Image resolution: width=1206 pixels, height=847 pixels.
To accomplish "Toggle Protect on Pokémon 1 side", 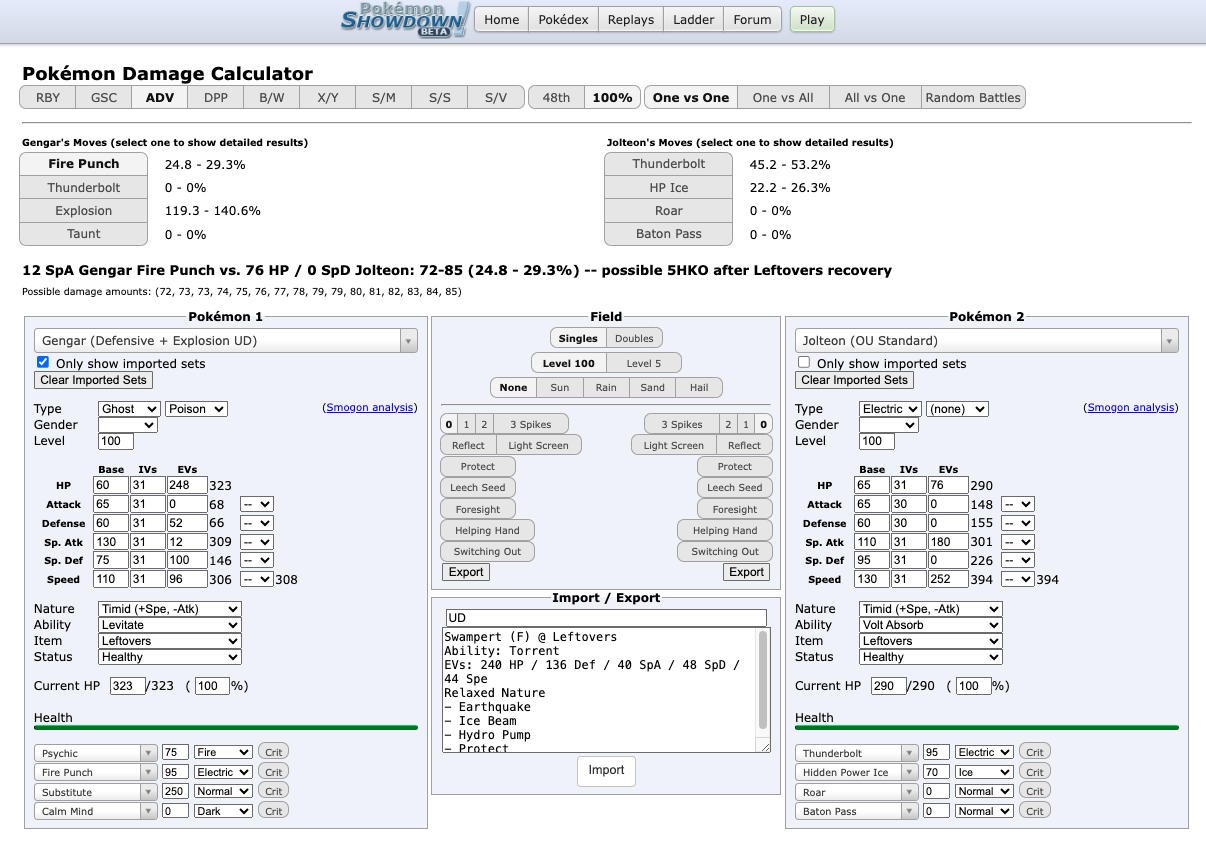I will click(478, 466).
